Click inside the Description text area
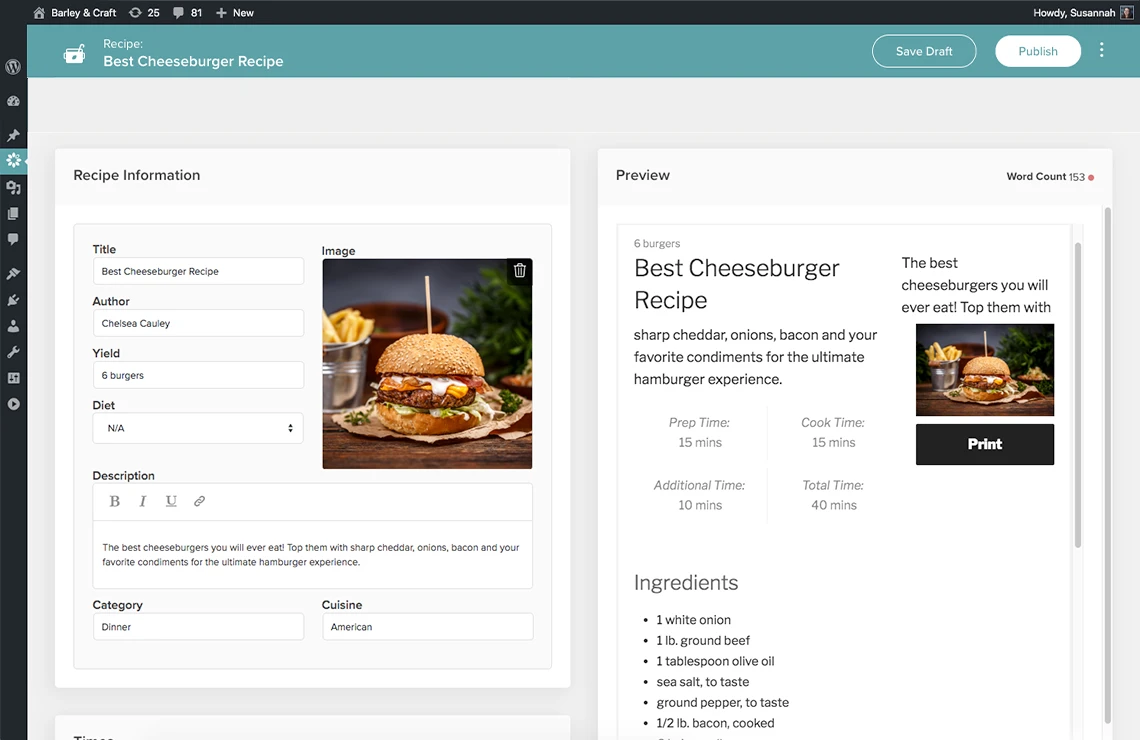 312,555
